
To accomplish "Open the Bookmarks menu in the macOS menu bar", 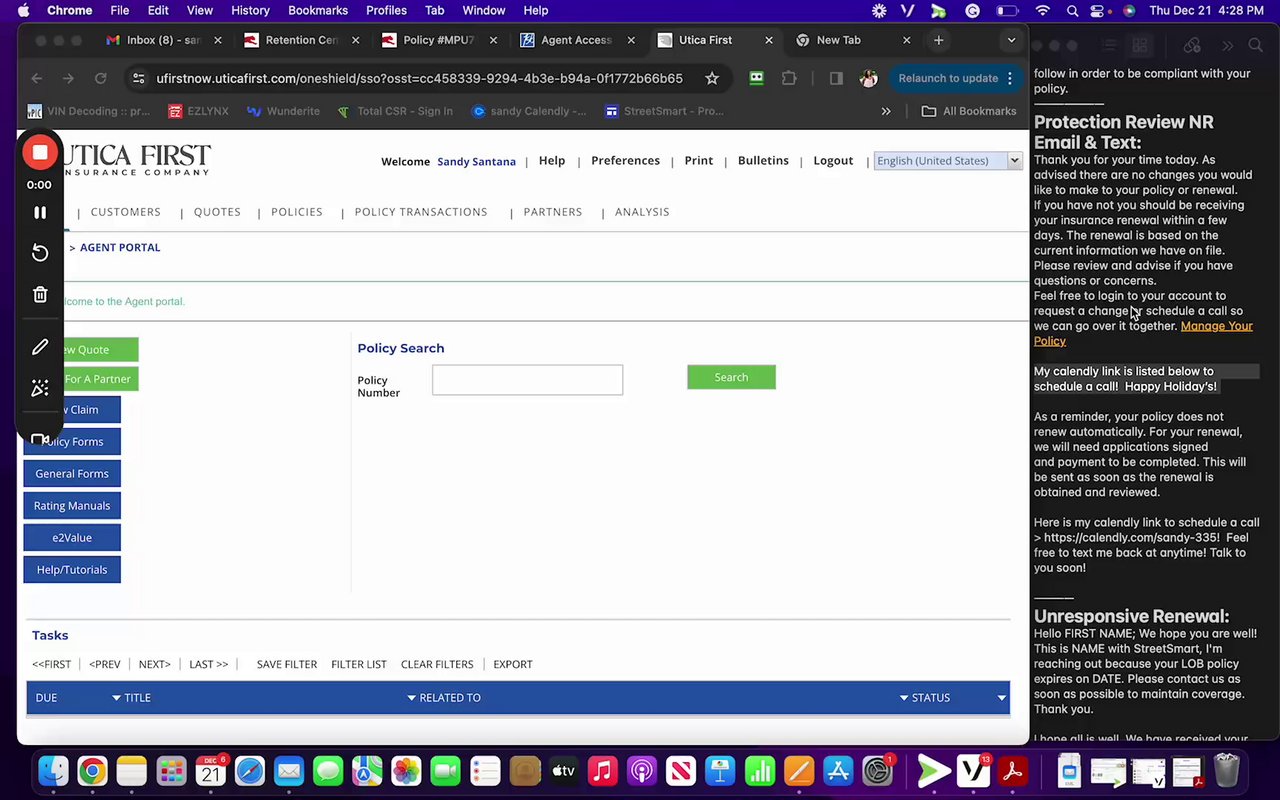I will (318, 10).
